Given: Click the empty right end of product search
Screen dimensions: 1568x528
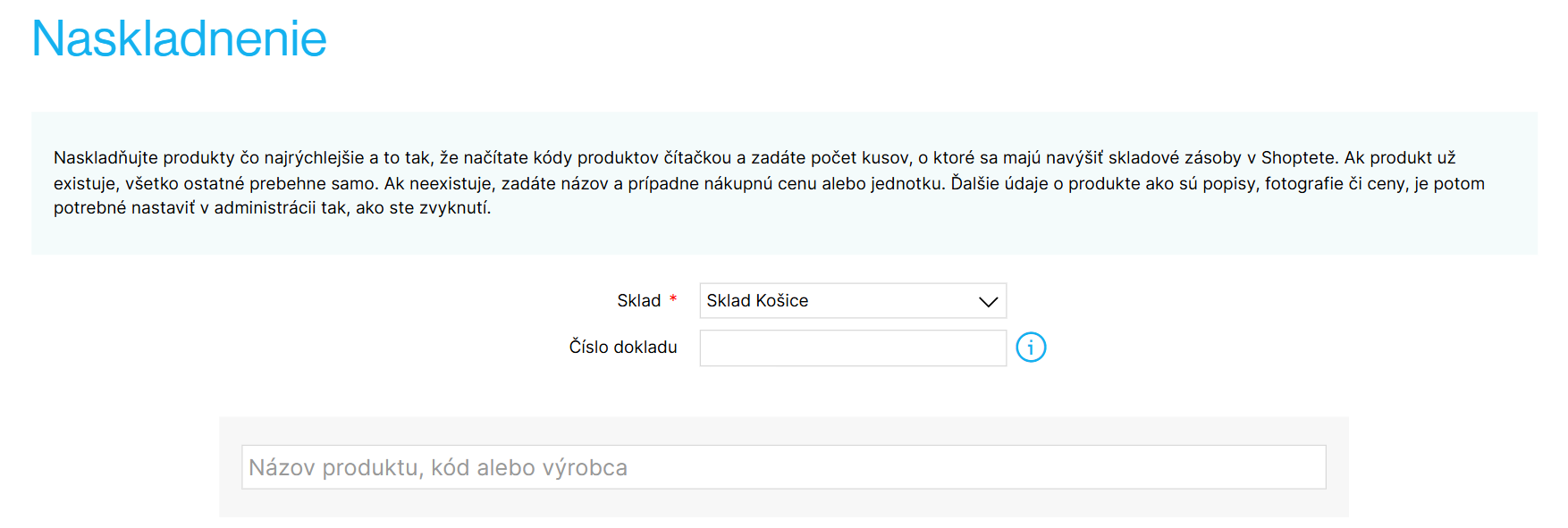Looking at the screenshot, I should tap(1252, 467).
